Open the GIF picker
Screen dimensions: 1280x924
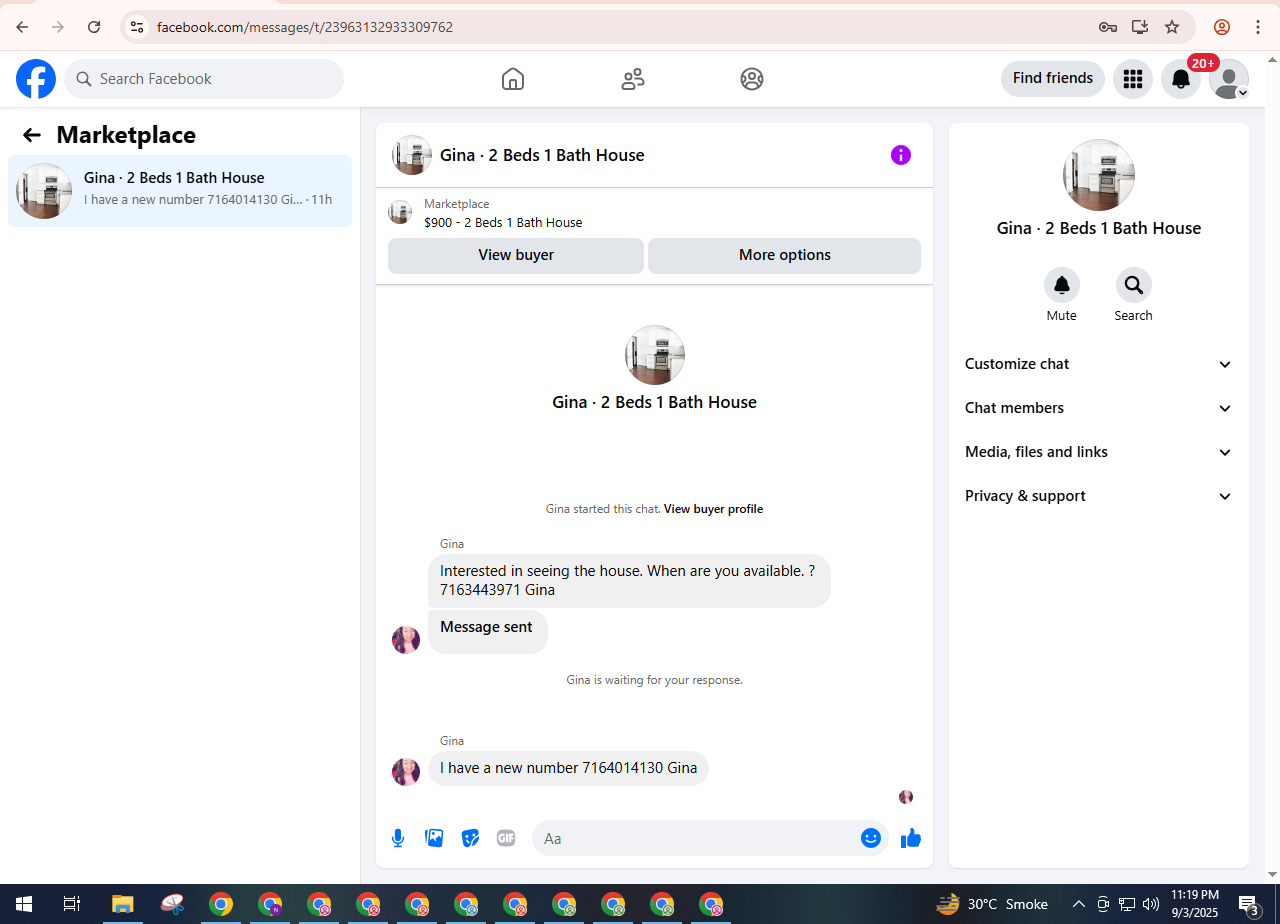click(506, 838)
